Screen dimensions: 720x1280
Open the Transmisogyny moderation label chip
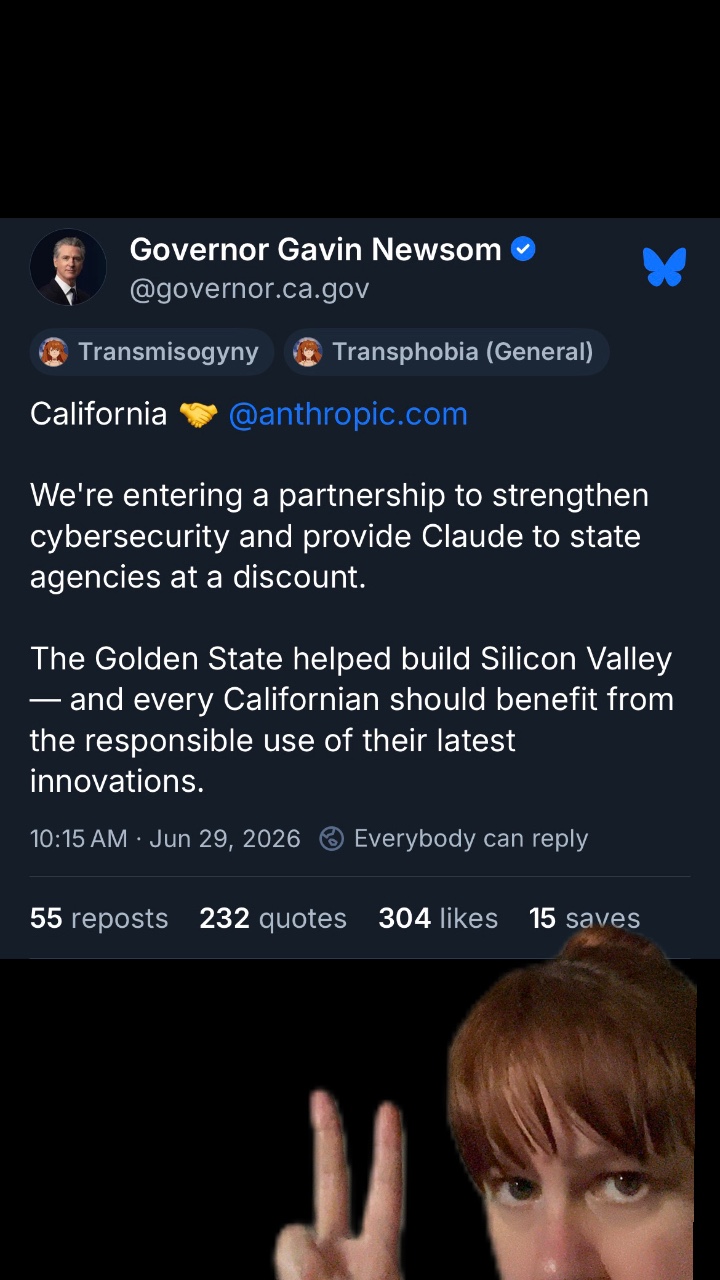coord(152,352)
